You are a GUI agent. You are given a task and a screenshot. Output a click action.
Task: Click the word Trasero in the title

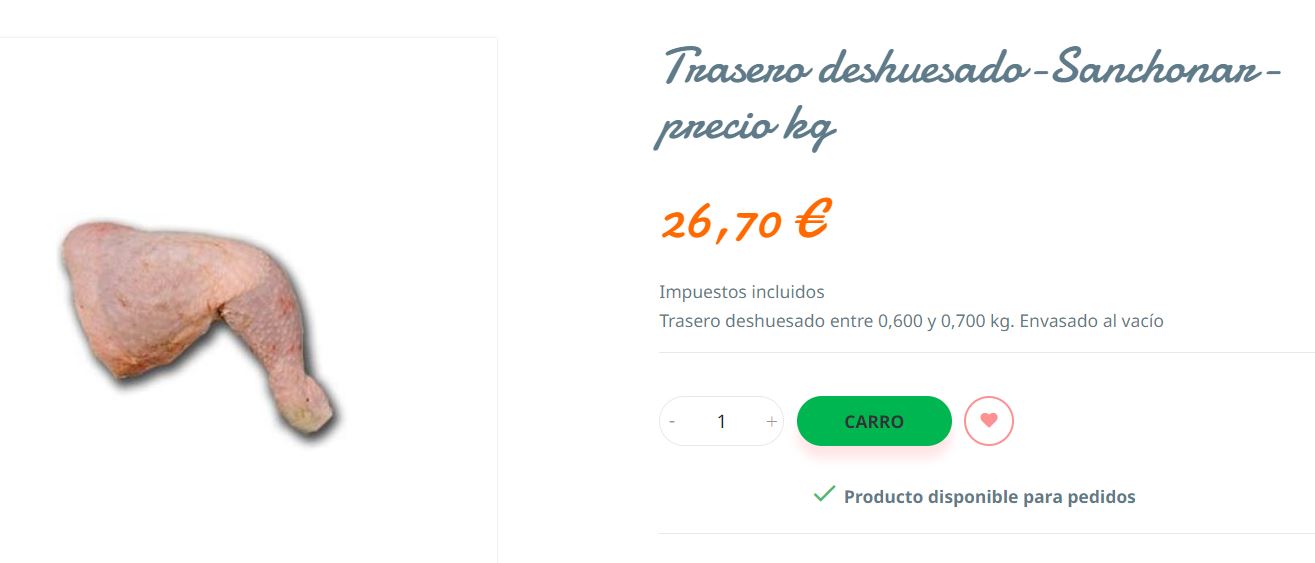pos(735,68)
